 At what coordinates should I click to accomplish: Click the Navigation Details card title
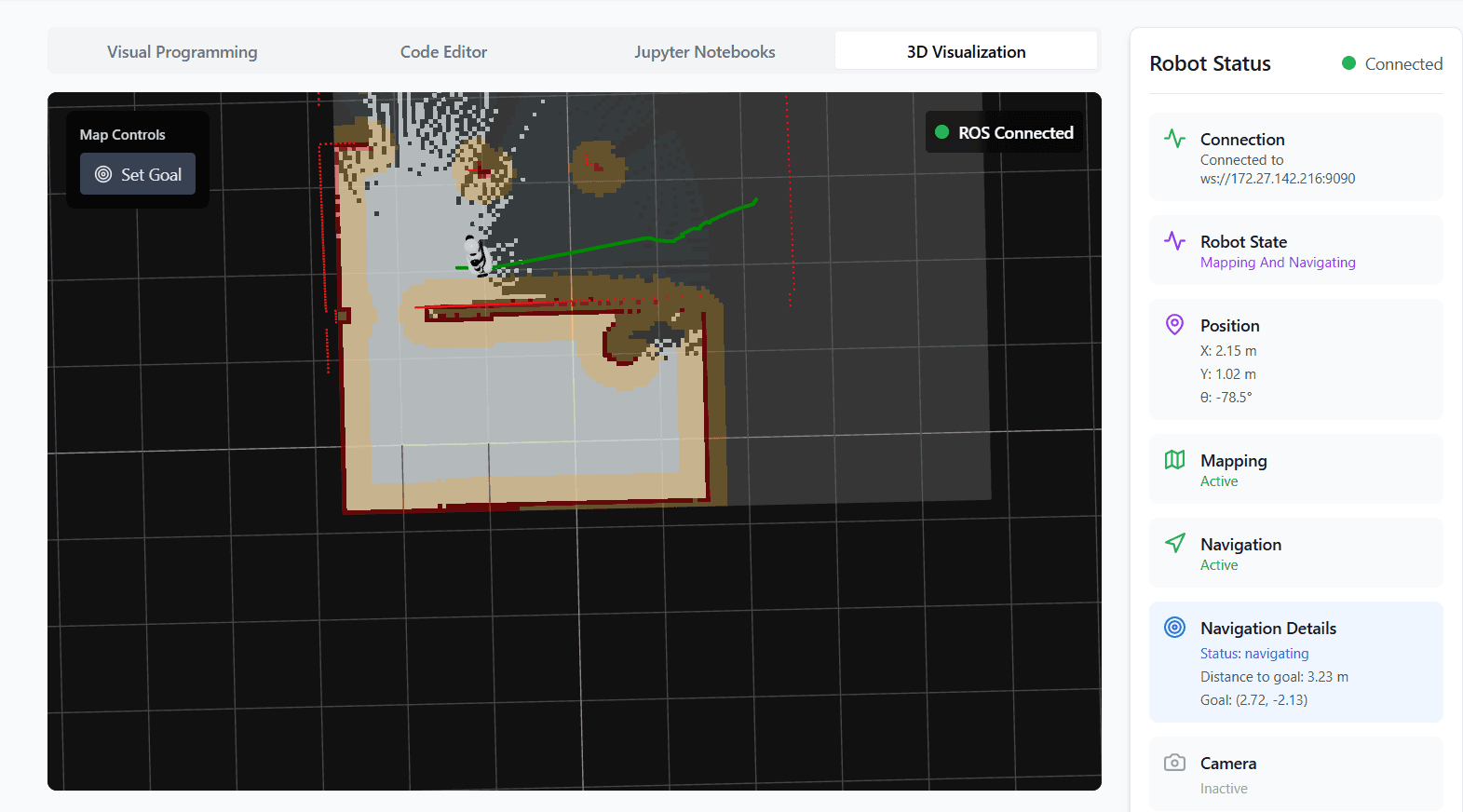coord(1268,628)
